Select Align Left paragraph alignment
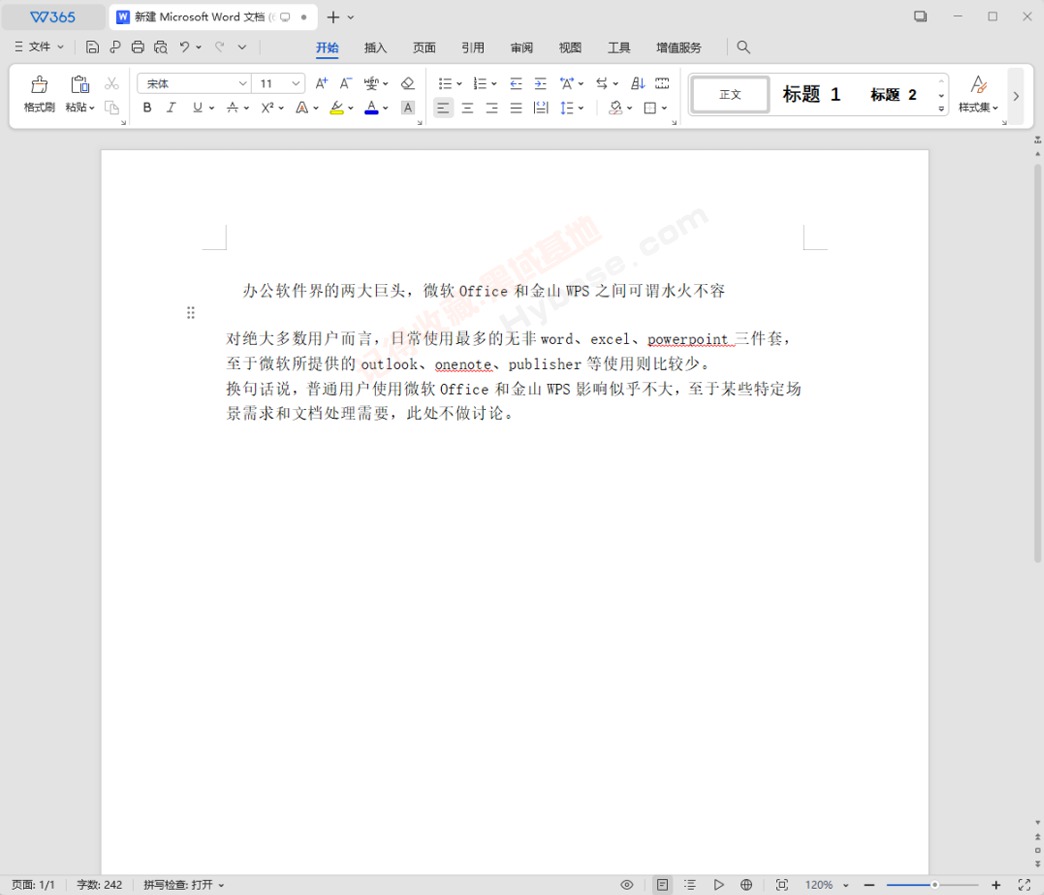The image size is (1044, 895). (443, 108)
